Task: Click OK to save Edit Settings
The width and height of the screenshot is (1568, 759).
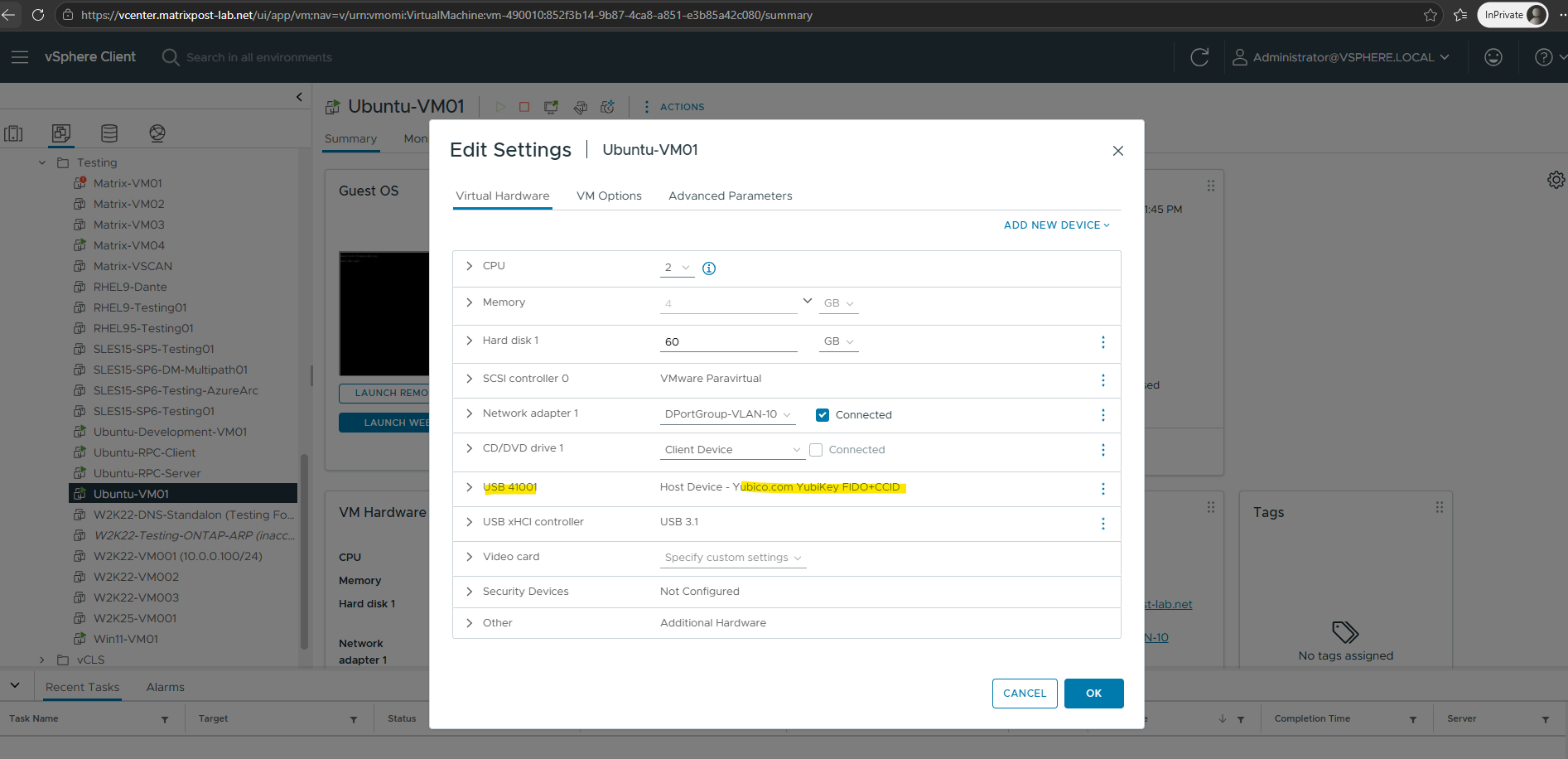Action: [x=1094, y=694]
